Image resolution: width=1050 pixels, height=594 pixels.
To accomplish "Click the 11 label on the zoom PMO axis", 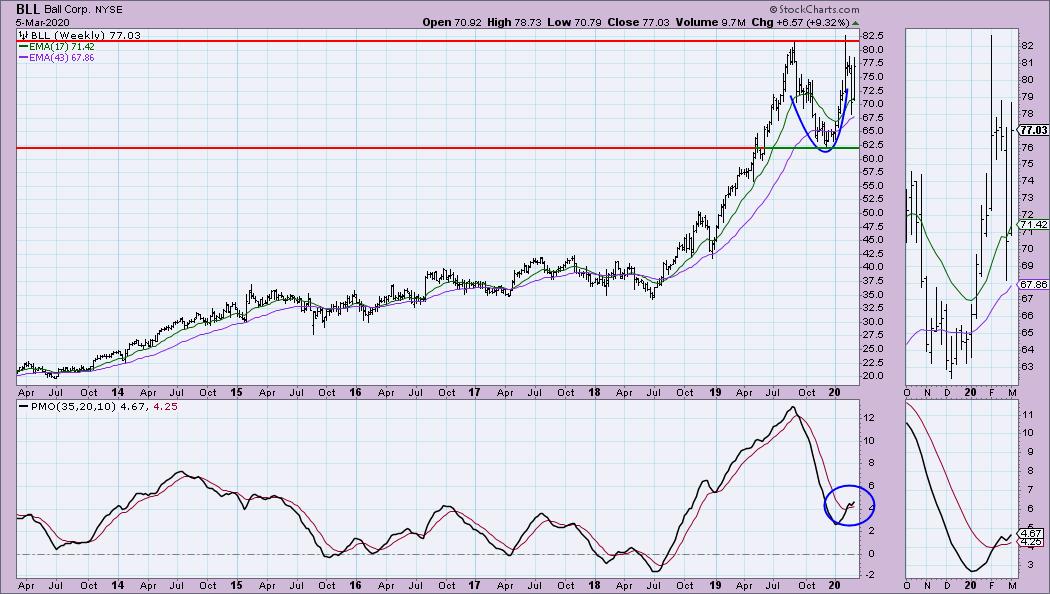I will coord(1029,415).
